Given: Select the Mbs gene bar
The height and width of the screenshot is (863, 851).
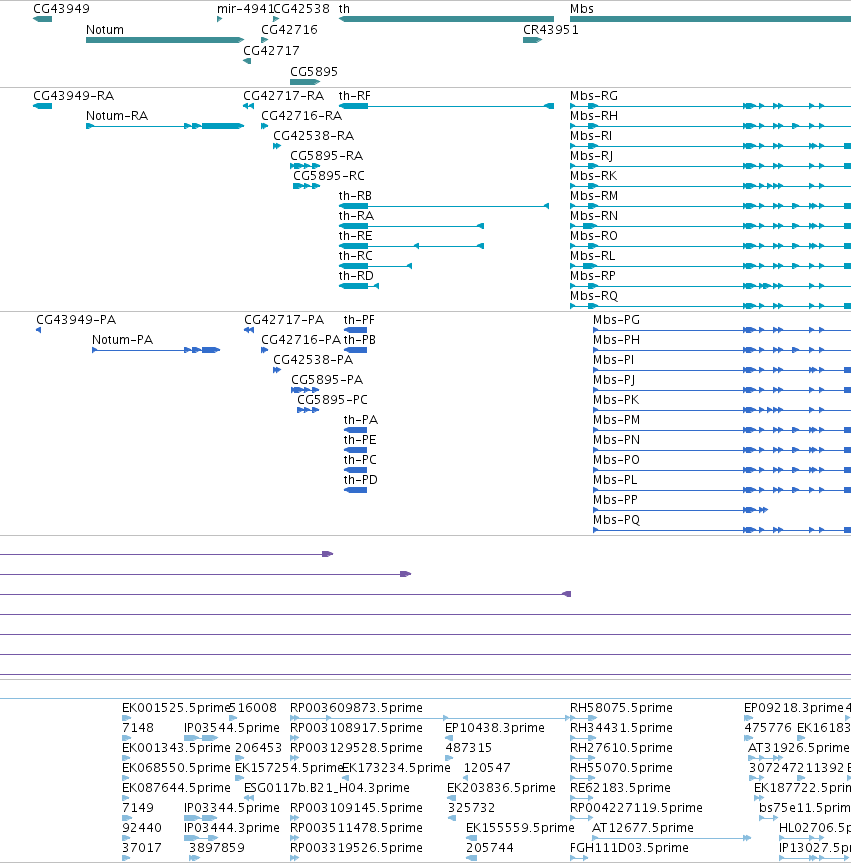Looking at the screenshot, I should pos(710,19).
